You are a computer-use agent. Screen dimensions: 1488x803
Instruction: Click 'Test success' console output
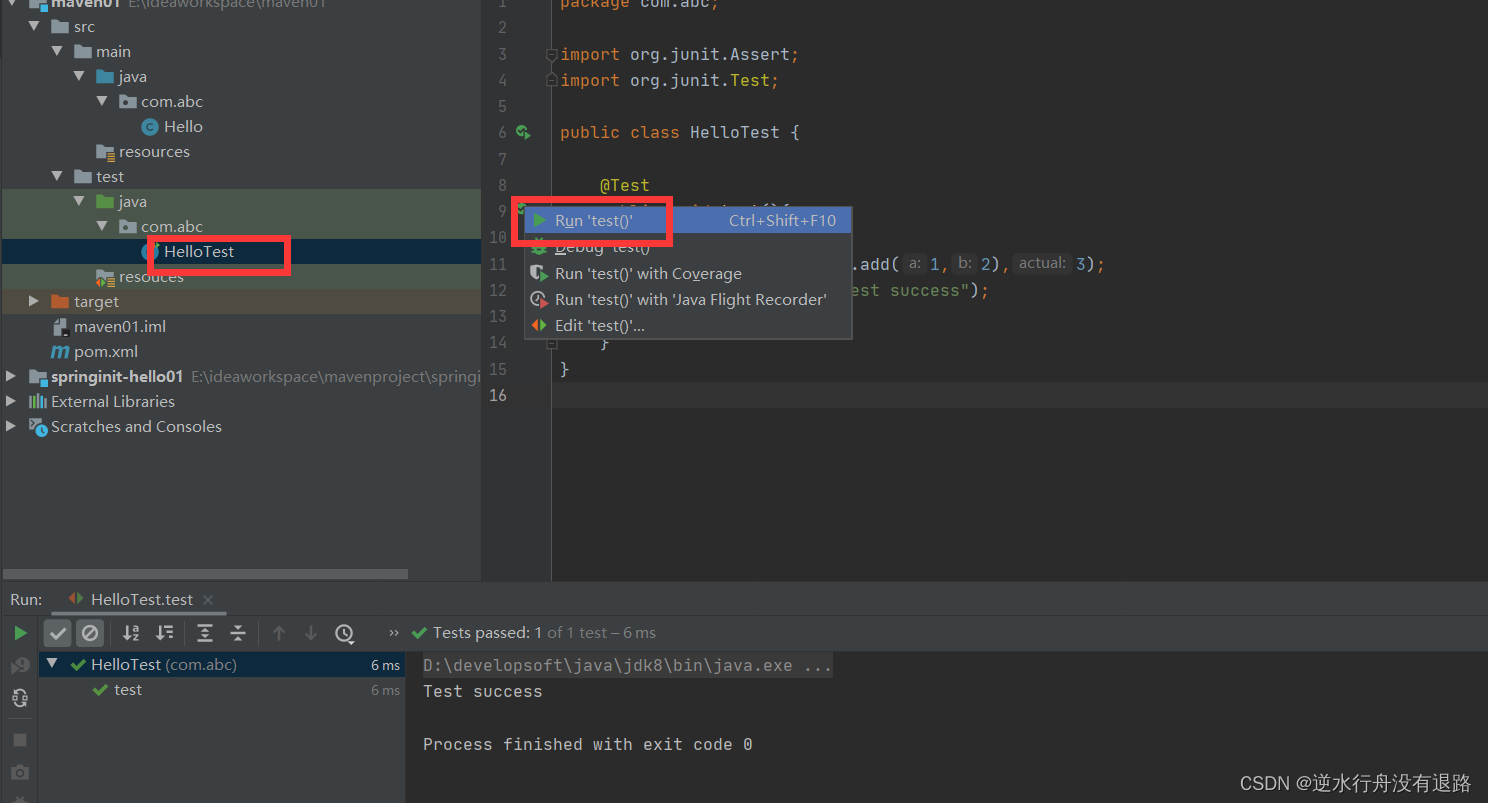tap(482, 692)
